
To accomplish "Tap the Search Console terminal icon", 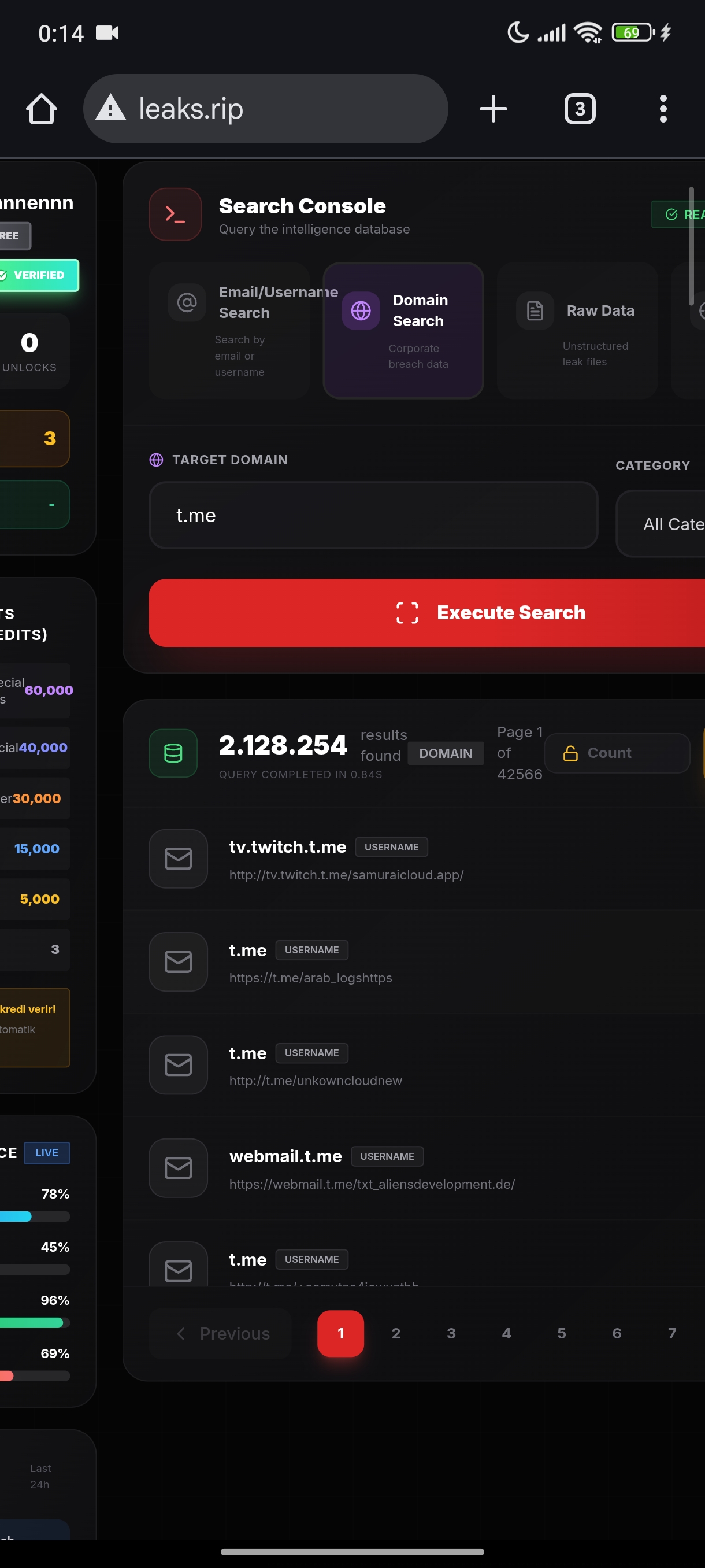I will tap(175, 215).
